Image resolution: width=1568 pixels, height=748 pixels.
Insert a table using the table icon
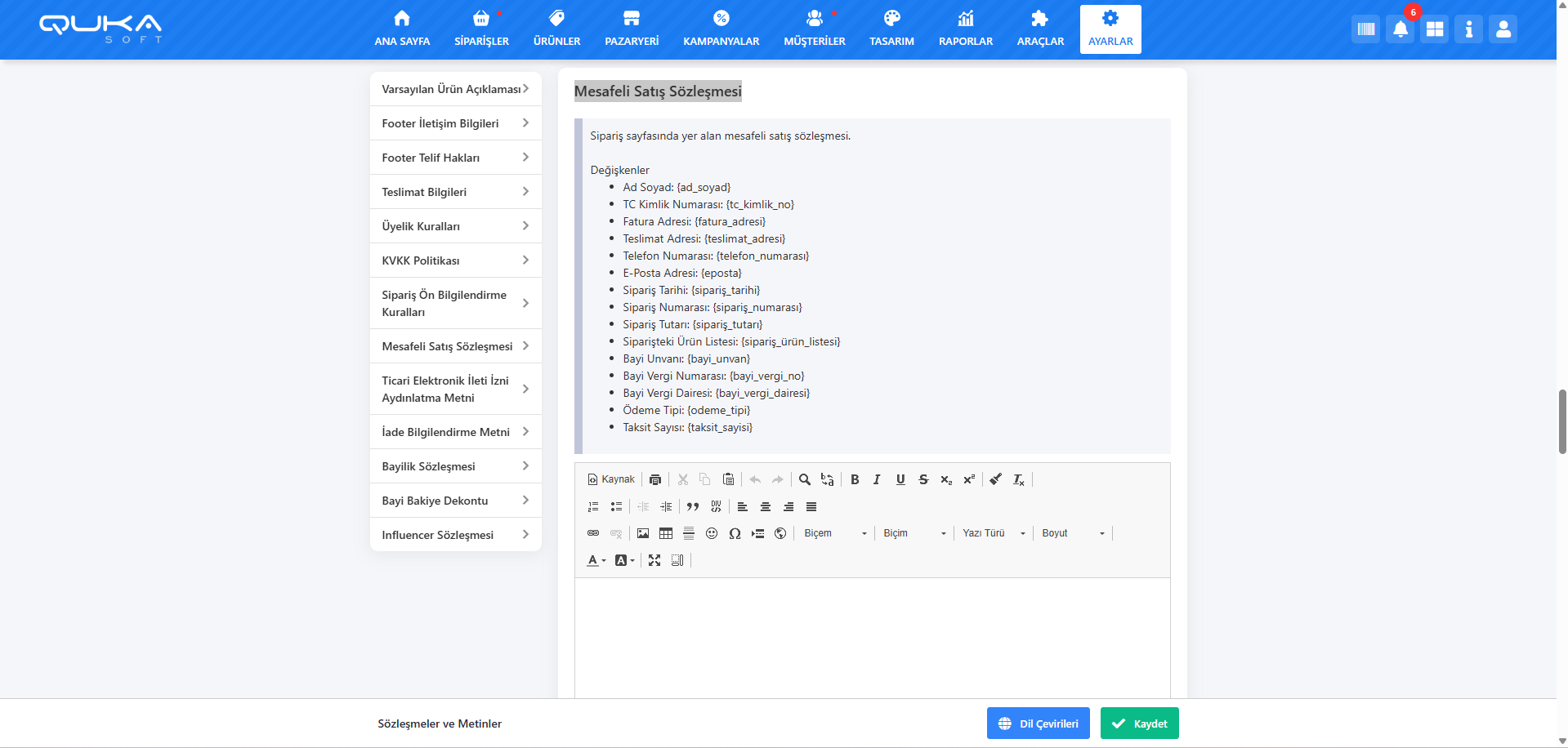coord(666,533)
